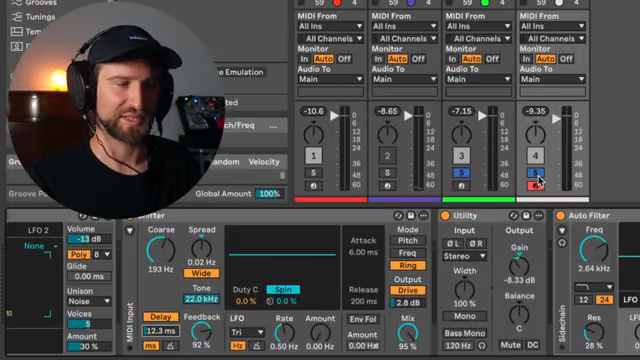Enable the Utility Mono switch
Viewport: 640px width, 360px height.
(464, 316)
